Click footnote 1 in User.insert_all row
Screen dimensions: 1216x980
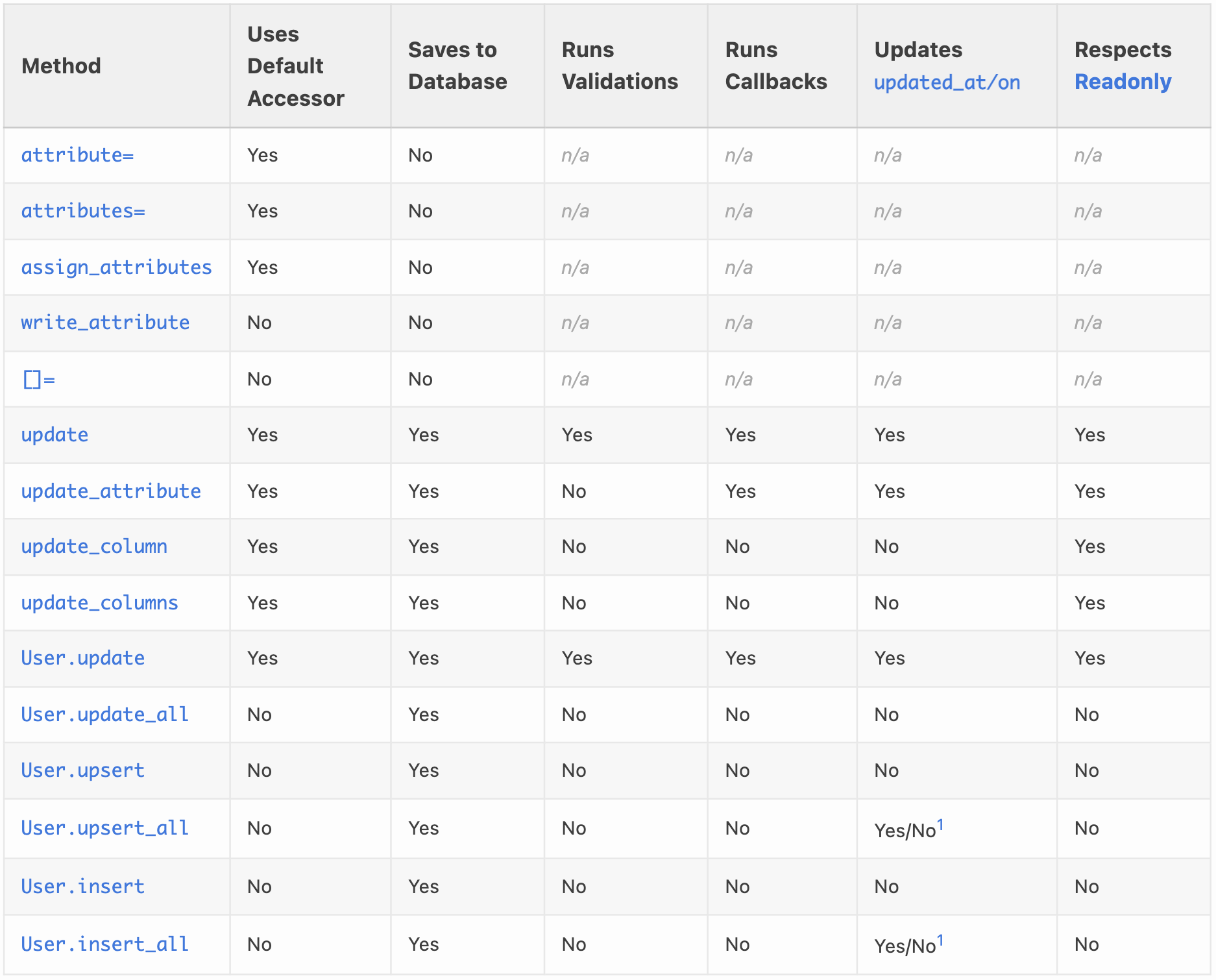coord(940,940)
